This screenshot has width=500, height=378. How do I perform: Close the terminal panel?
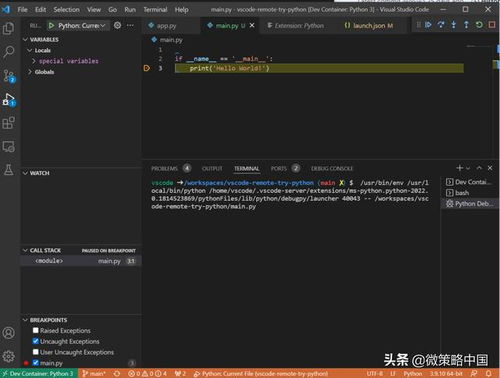point(490,168)
